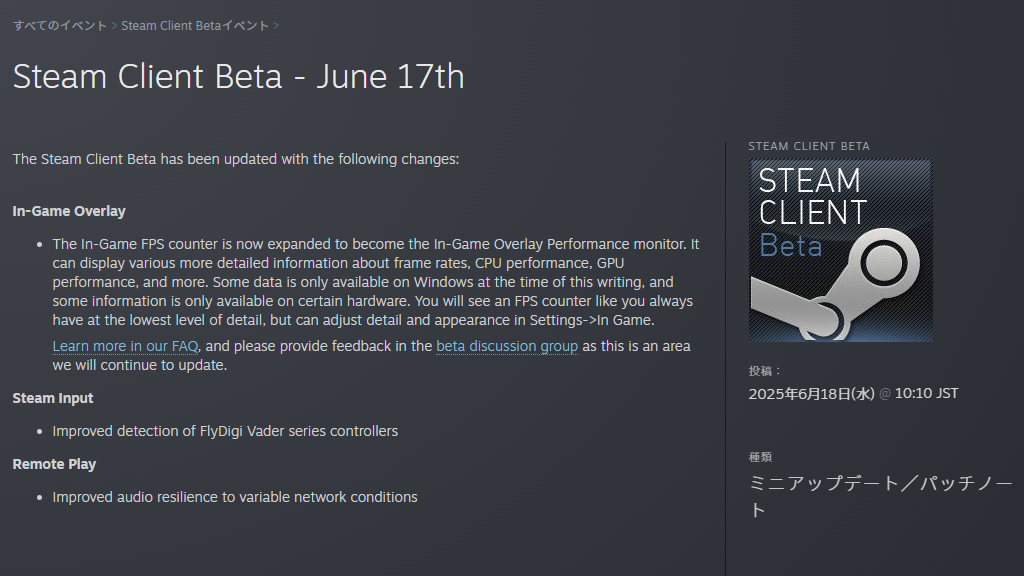Click the "STEAM CLIENT BETA" label above the image
The height and width of the screenshot is (576, 1024).
click(809, 146)
